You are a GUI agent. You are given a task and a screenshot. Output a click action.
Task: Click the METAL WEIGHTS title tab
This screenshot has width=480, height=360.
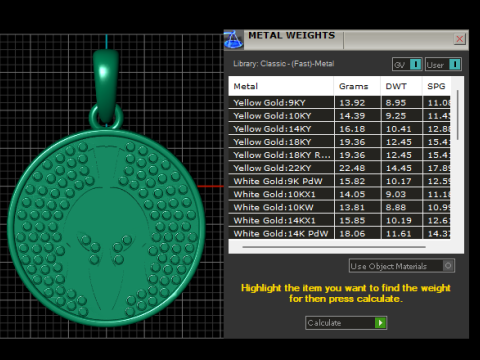[x=292, y=35]
